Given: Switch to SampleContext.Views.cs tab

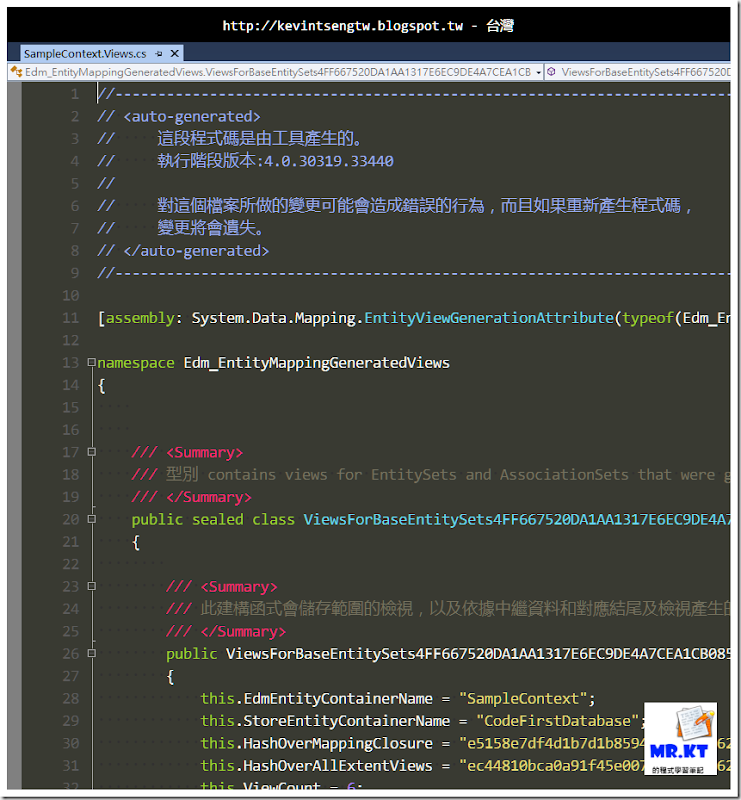Looking at the screenshot, I should point(85,54).
